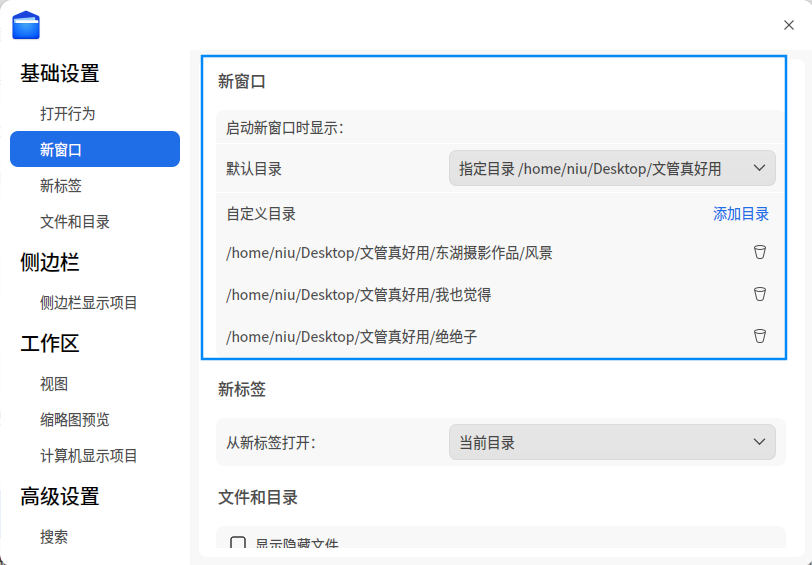The width and height of the screenshot is (812, 565).
Task: Jump to 侧边栏显示项目 settings
Action: click(x=89, y=302)
